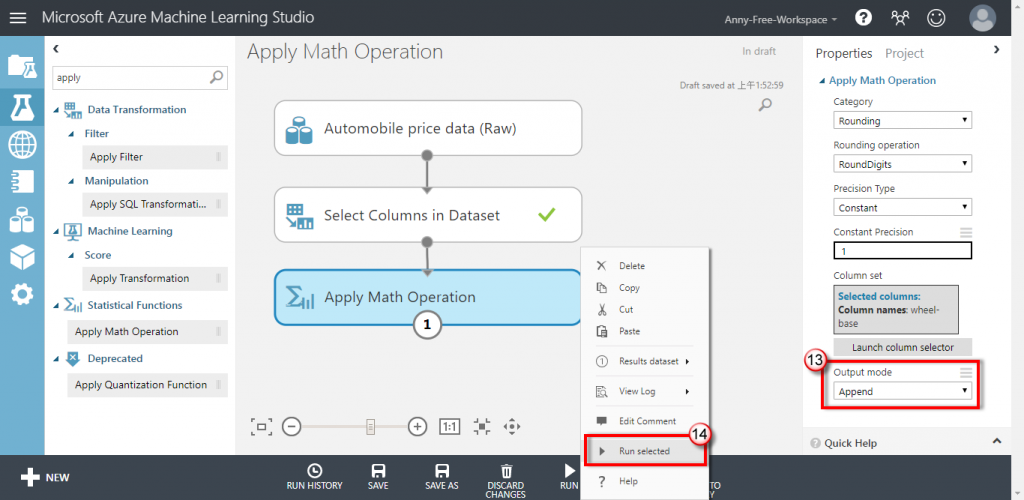
Task: Click Launch column selector button
Action: click(903, 347)
